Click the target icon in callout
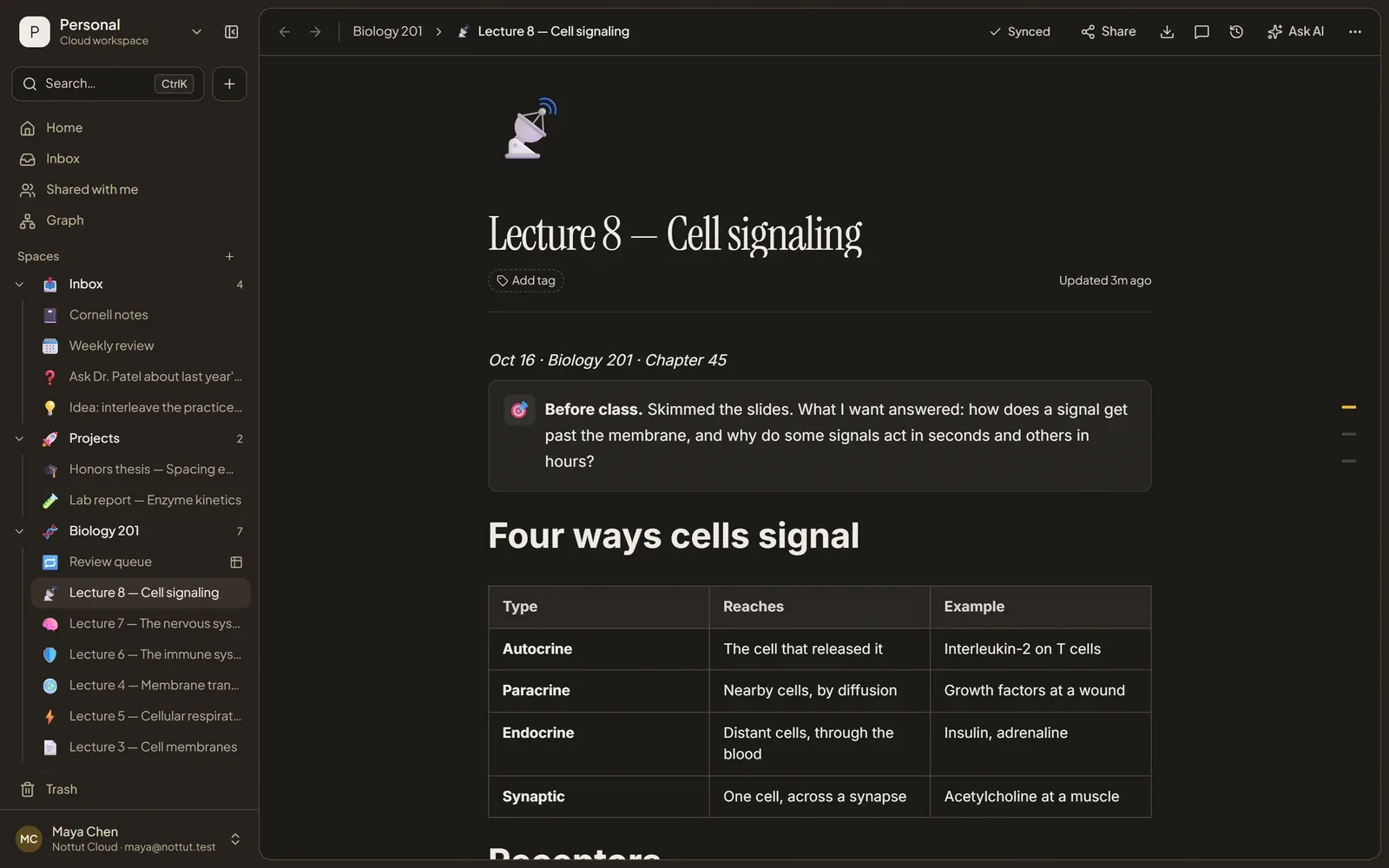Viewport: 1389px width, 868px height. [519, 411]
